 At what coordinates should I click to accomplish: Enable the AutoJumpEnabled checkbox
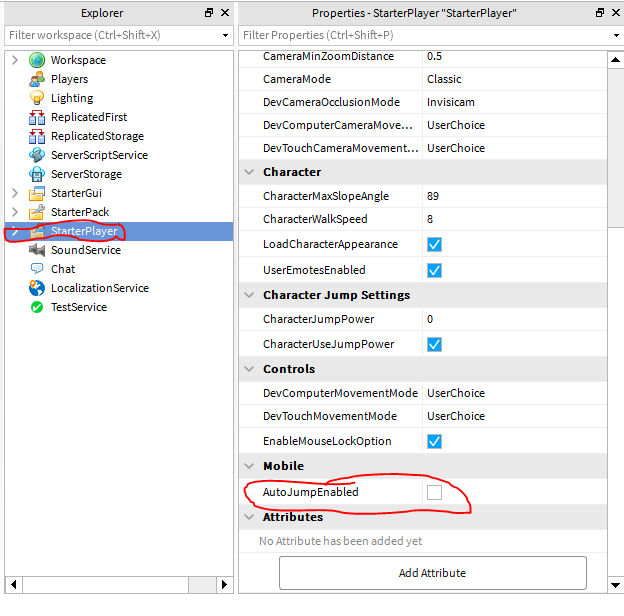434,492
